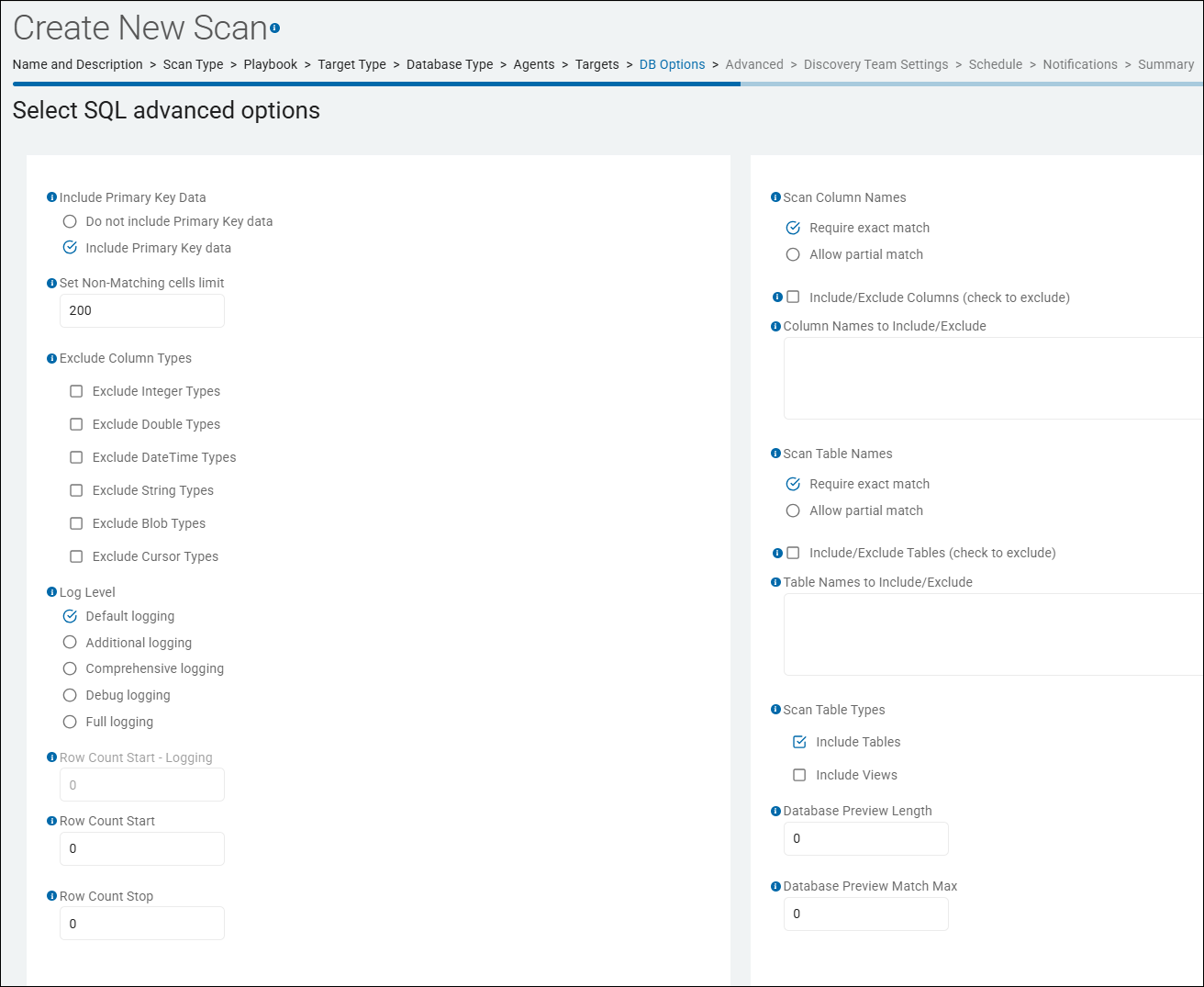Viewport: 1204px width, 987px height.
Task: Click info icon beside Exclude Column Types
Action: coord(51,358)
